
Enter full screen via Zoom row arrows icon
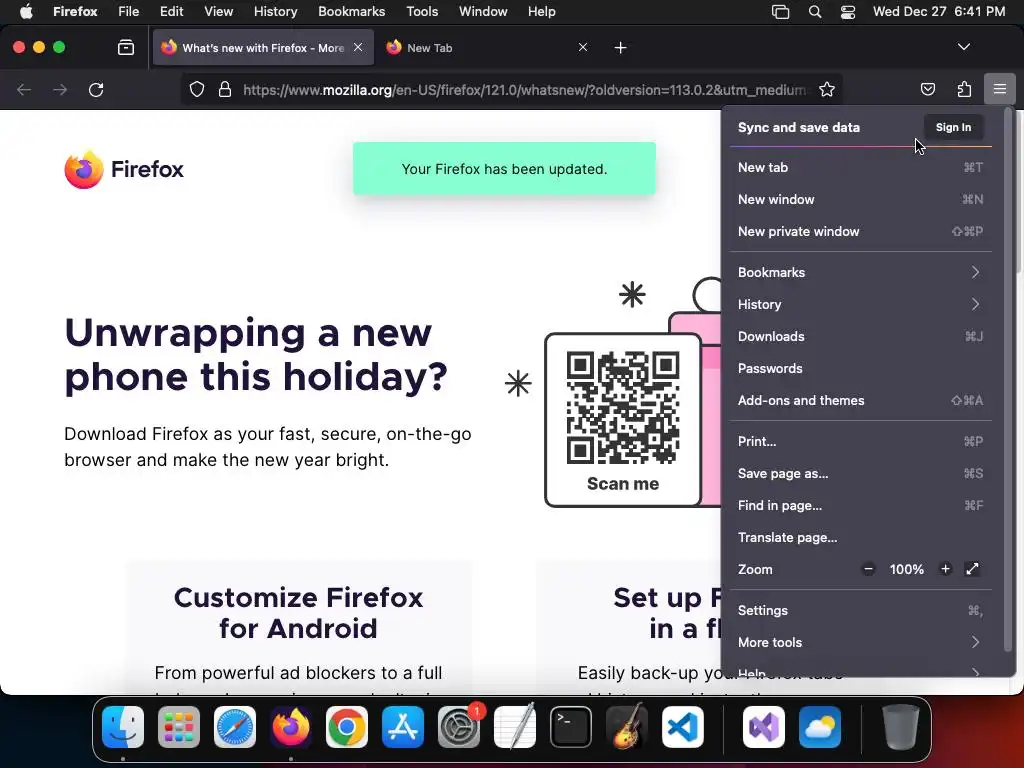(972, 569)
